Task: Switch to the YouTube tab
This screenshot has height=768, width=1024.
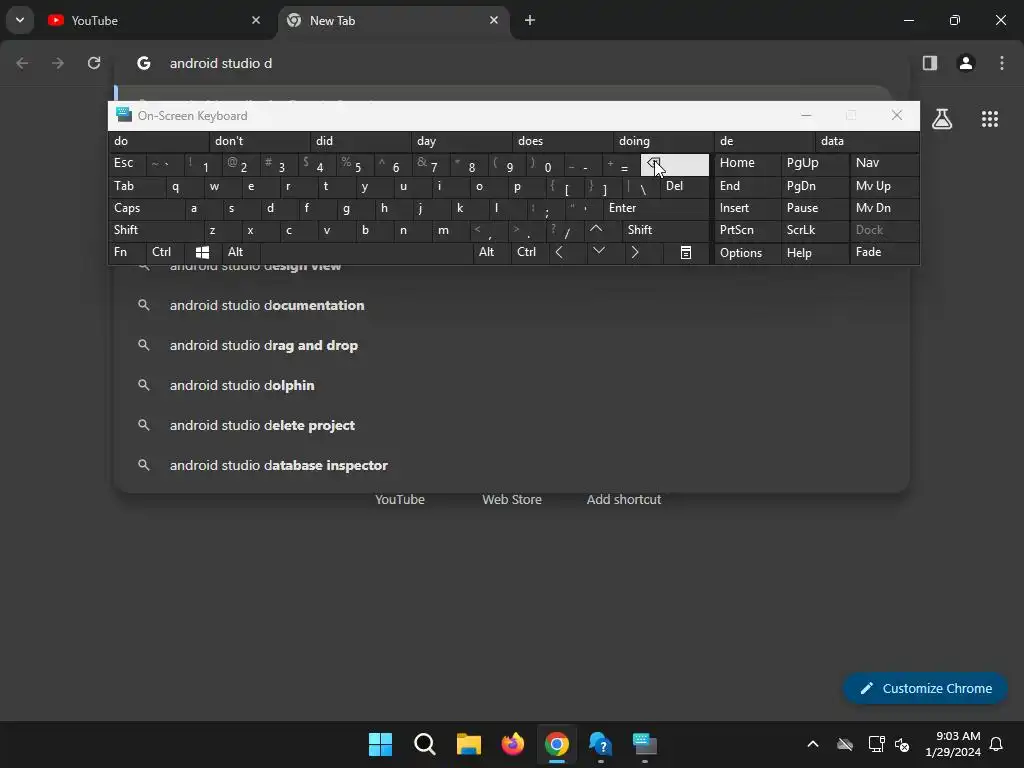Action: tap(155, 20)
